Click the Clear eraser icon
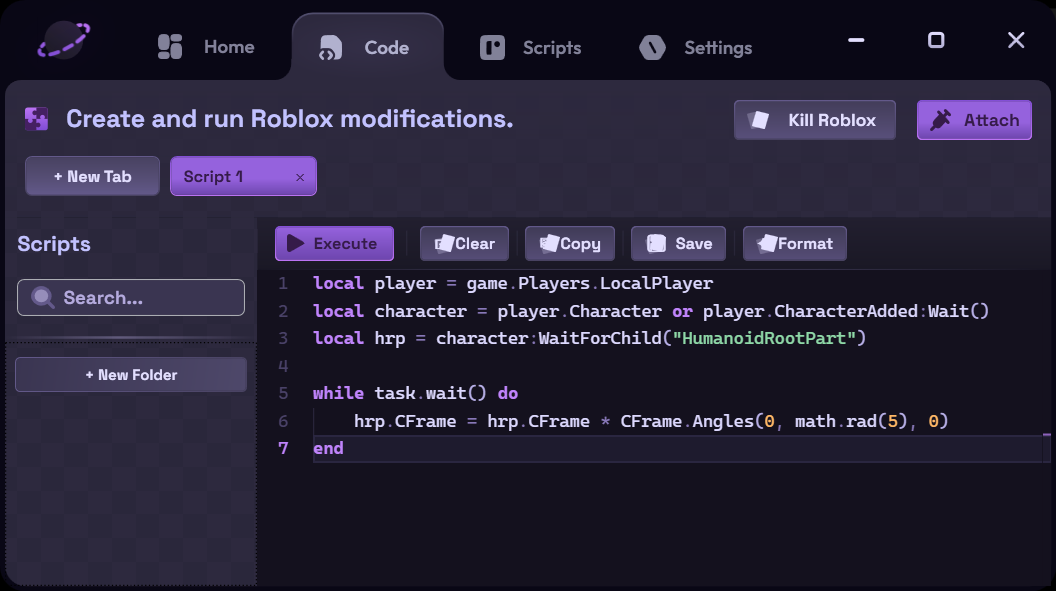Screen dimensions: 1056x591 444,244
